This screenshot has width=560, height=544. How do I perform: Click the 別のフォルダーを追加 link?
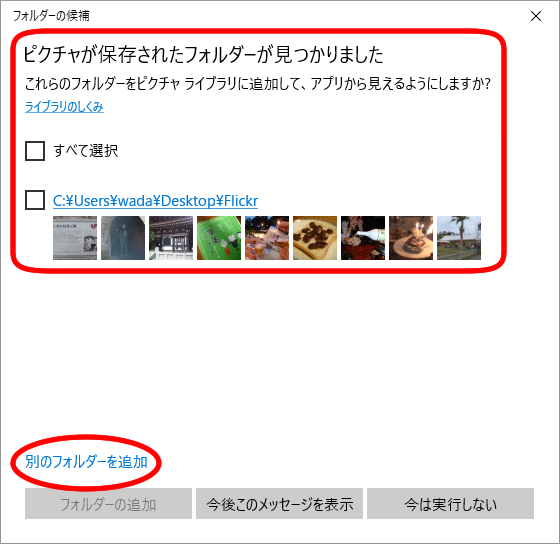pos(86,462)
